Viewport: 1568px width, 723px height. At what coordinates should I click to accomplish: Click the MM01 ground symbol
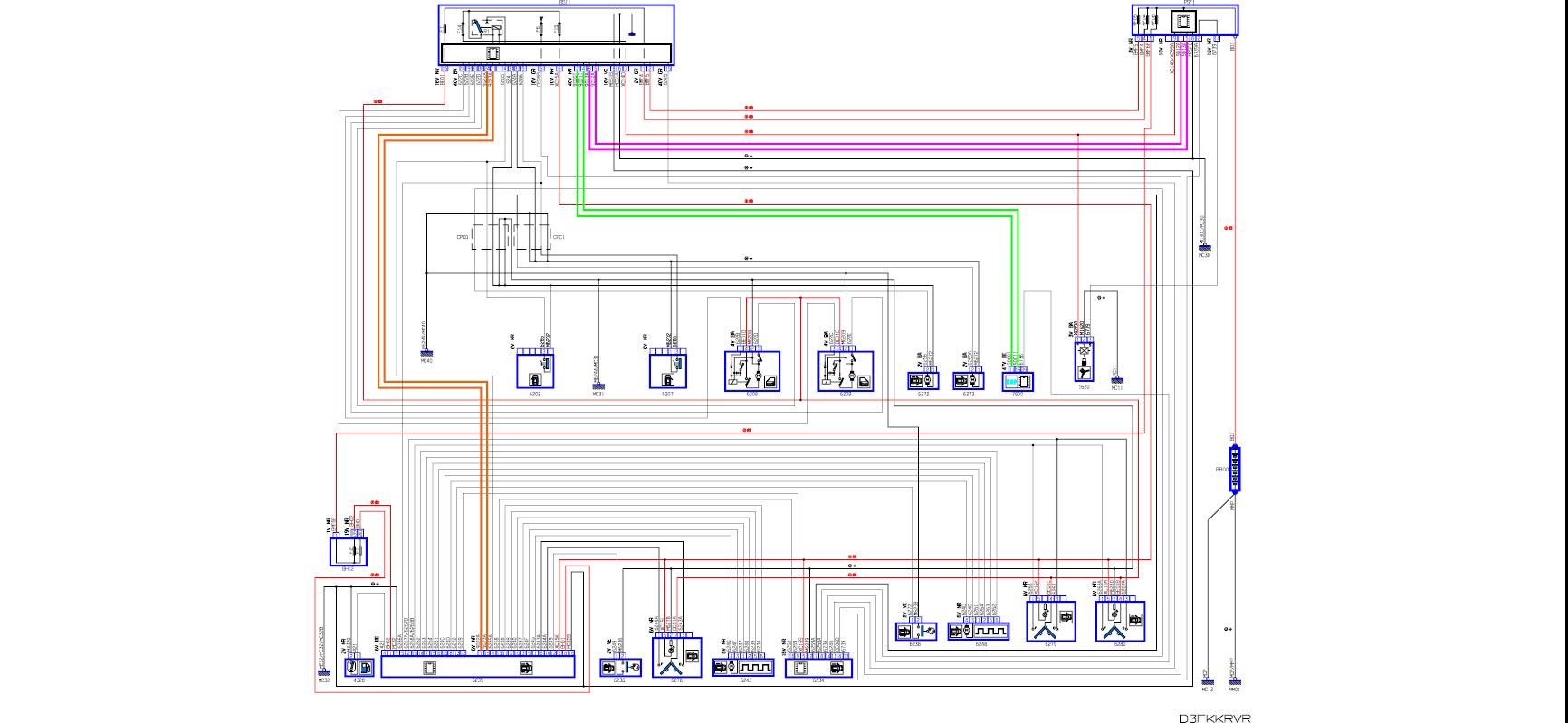(x=1237, y=682)
